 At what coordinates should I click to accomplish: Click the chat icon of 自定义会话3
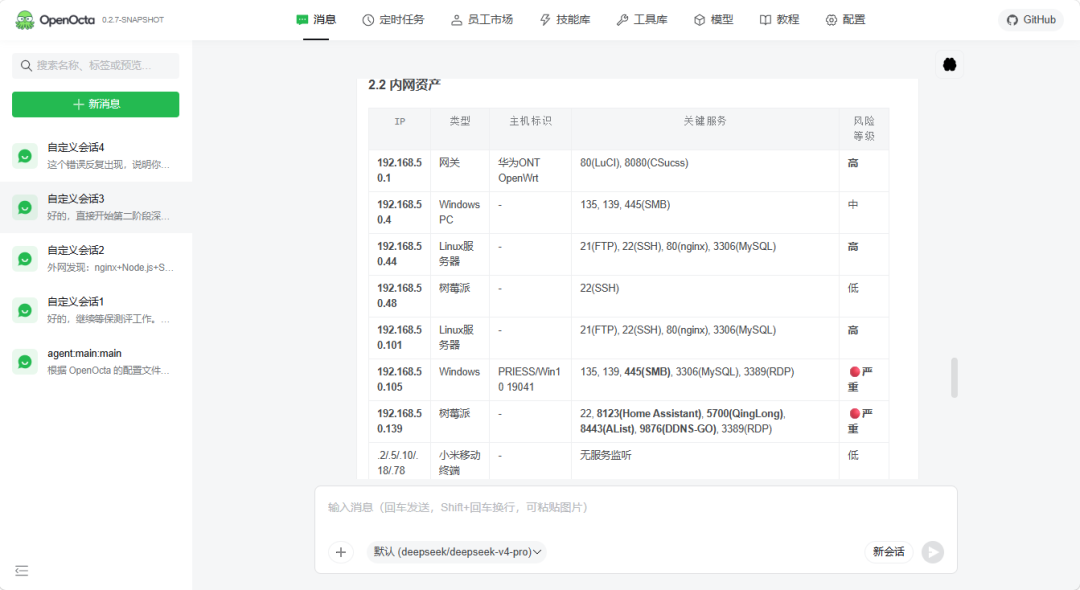(25, 207)
